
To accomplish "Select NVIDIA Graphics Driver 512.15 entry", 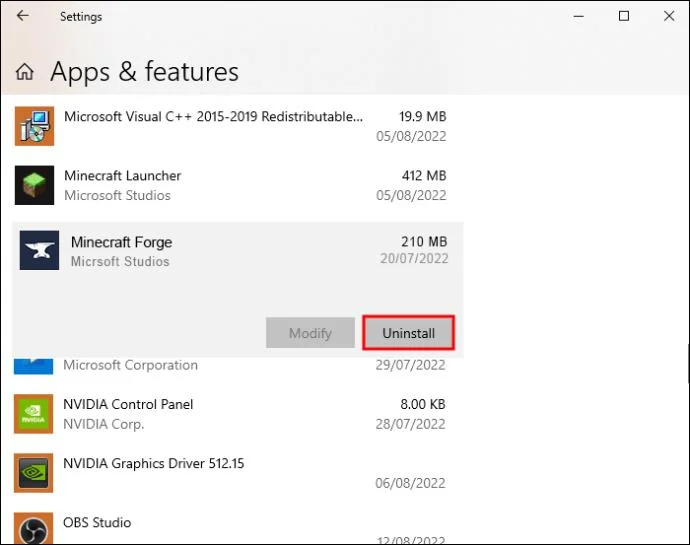I will 154,463.
